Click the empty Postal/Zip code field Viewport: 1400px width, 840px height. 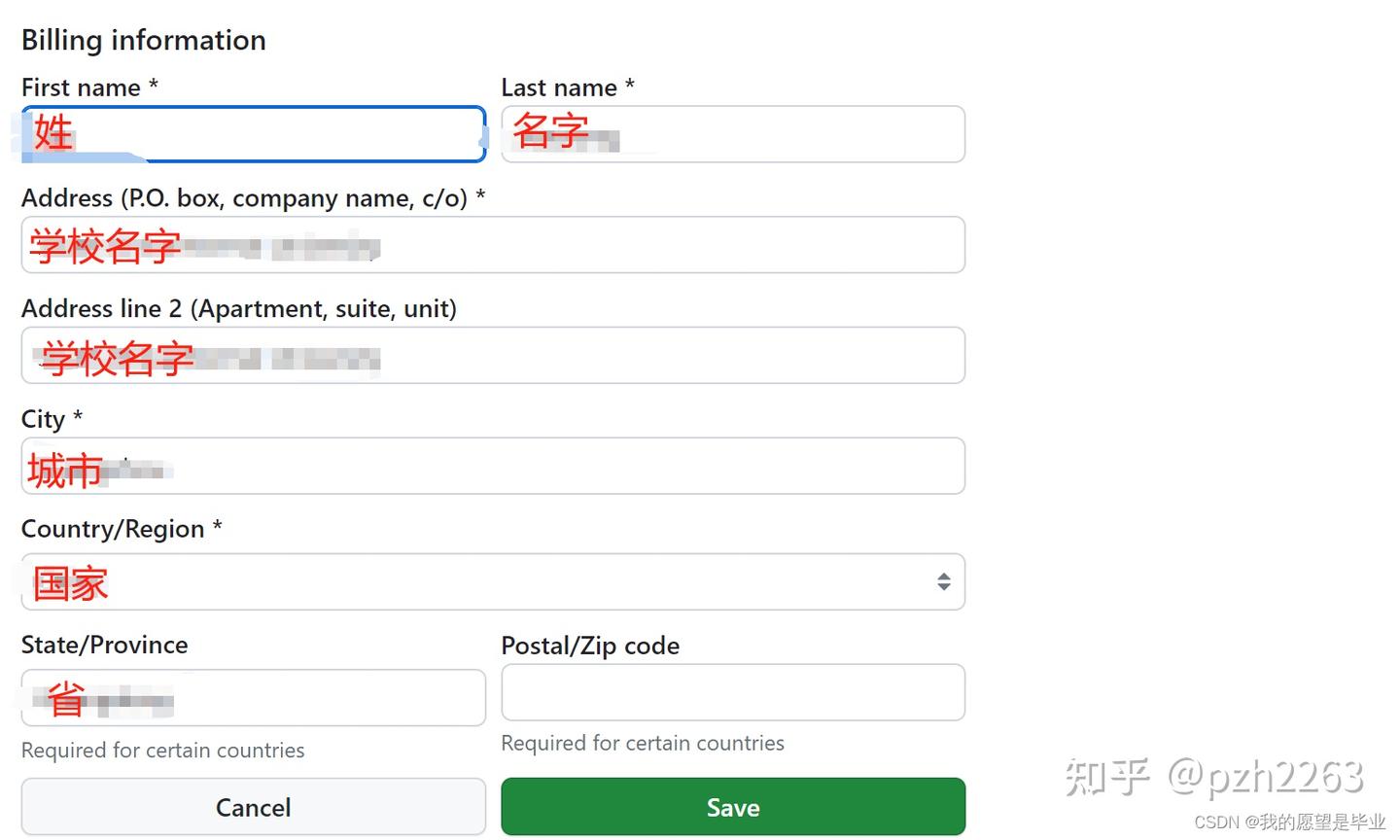click(731, 691)
